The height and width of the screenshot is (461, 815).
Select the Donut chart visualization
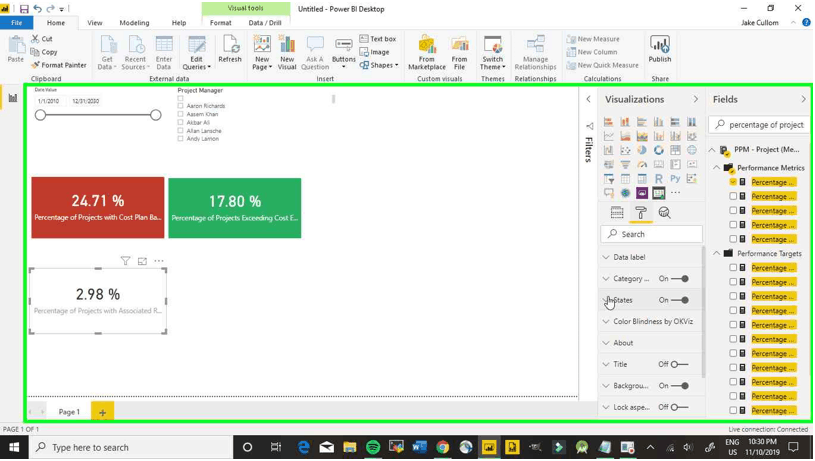(x=659, y=150)
